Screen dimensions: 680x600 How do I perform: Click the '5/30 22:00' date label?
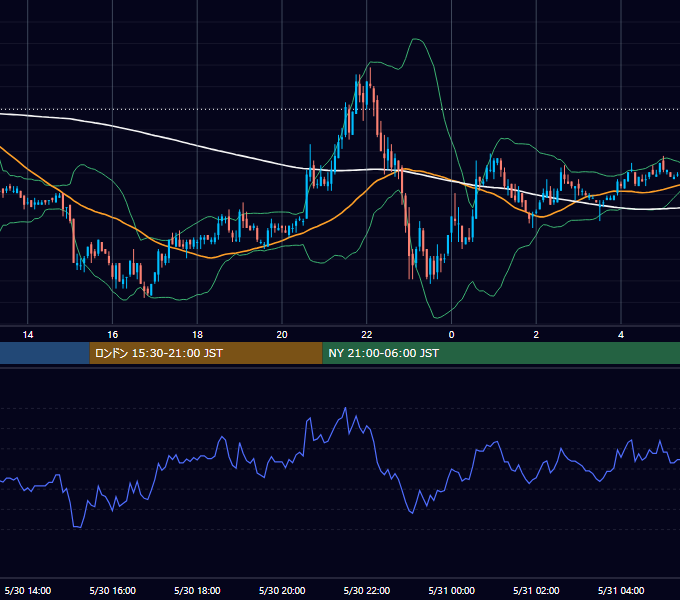point(367,590)
